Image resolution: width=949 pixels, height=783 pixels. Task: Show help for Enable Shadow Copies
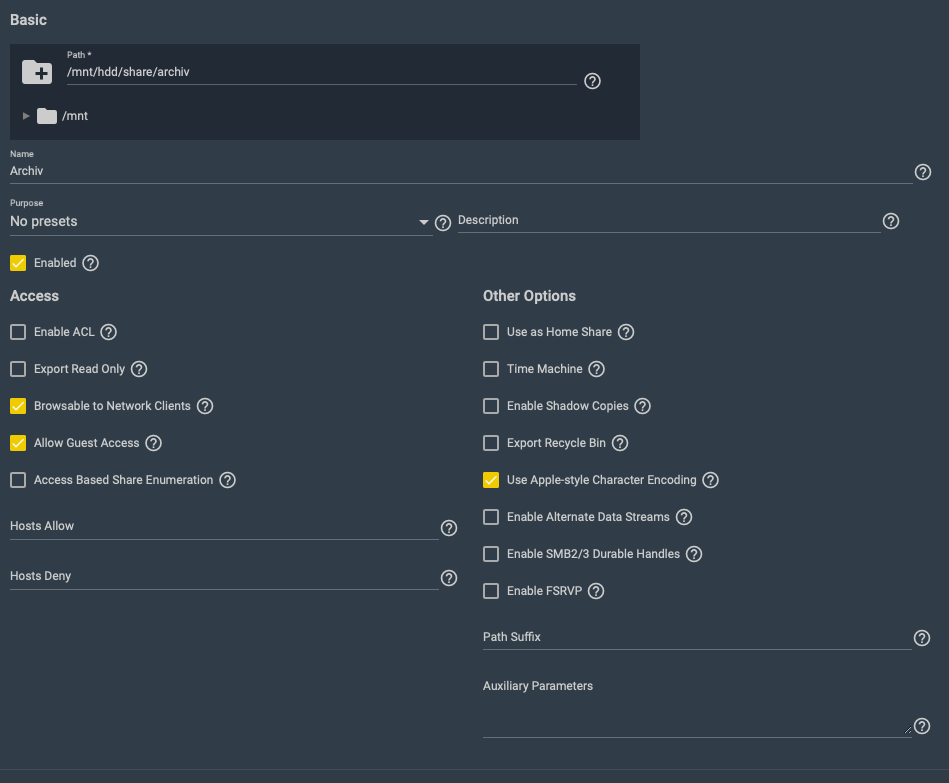click(x=642, y=406)
